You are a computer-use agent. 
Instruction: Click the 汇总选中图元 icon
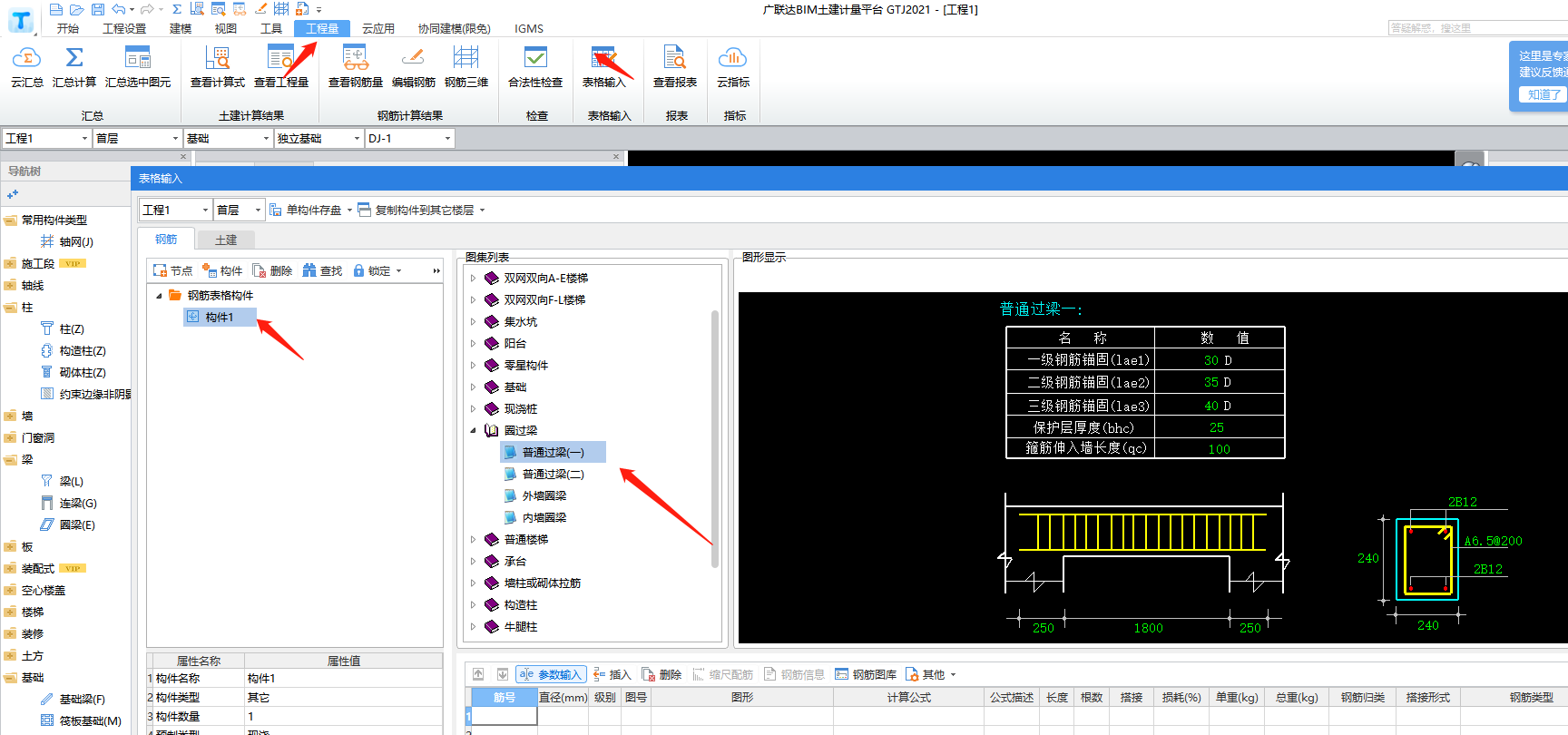pyautogui.click(x=138, y=59)
